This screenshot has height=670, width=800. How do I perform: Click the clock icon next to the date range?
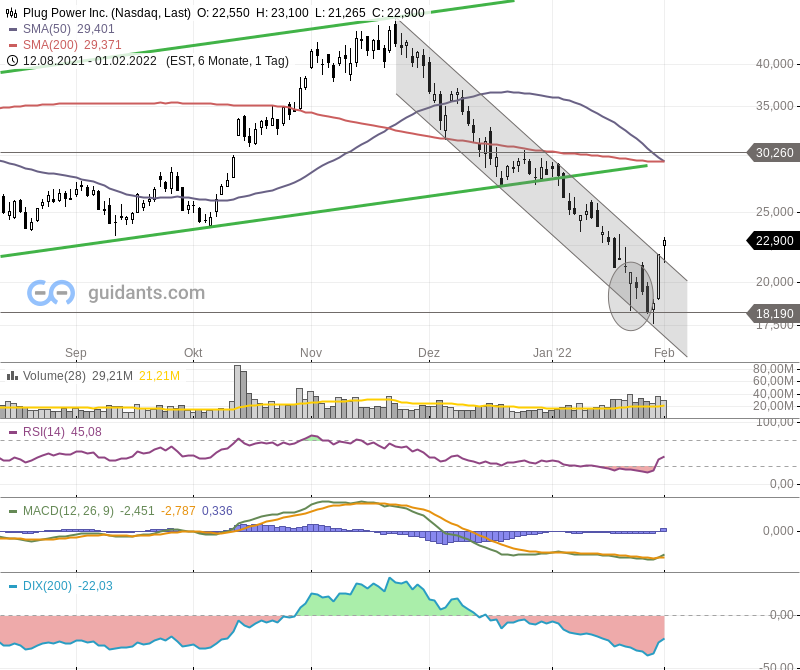12,61
